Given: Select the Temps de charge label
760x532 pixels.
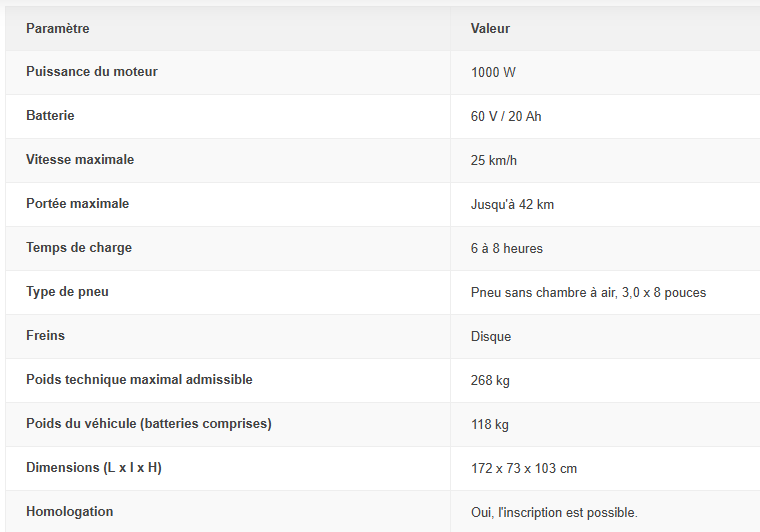Looking at the screenshot, I should tap(79, 248).
